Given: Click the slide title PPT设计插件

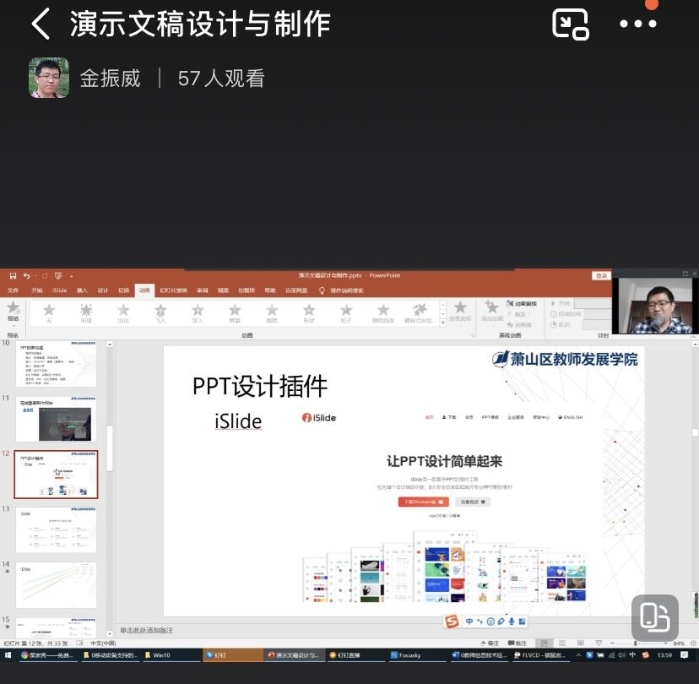Looking at the screenshot, I should pyautogui.click(x=260, y=386).
